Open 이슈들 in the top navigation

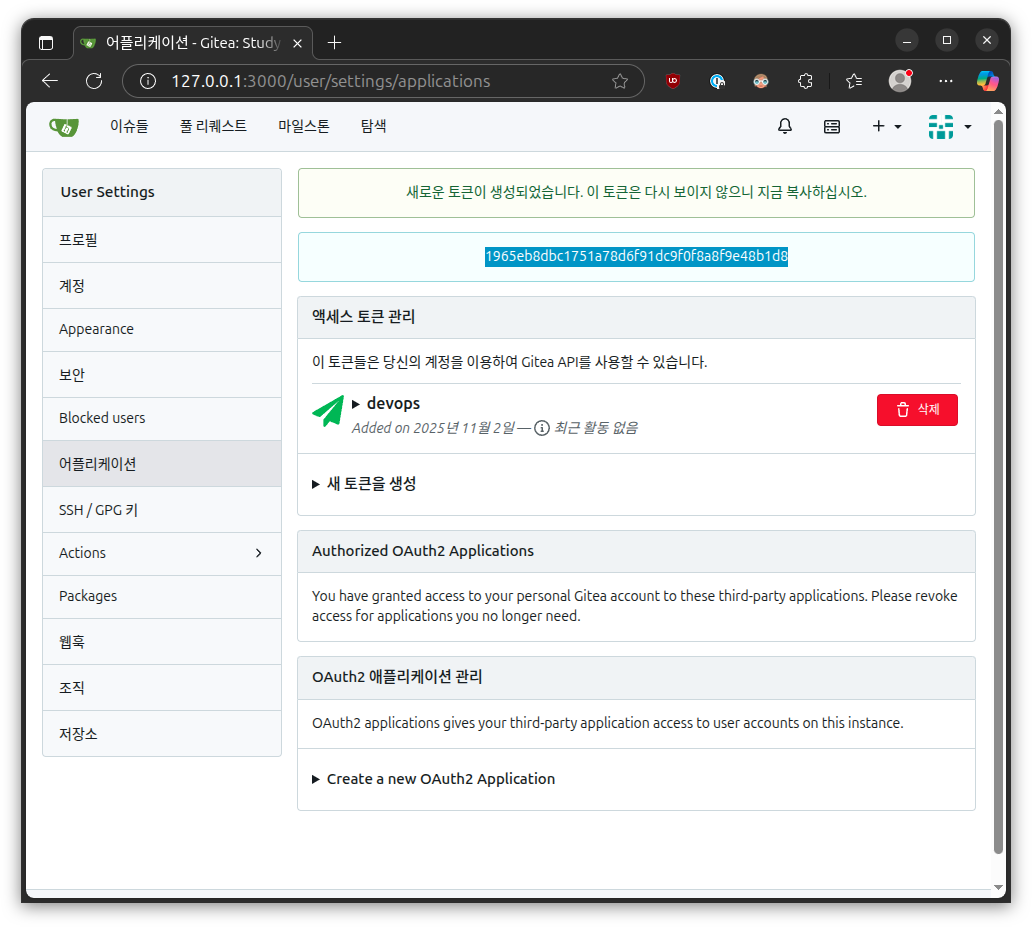(x=129, y=126)
